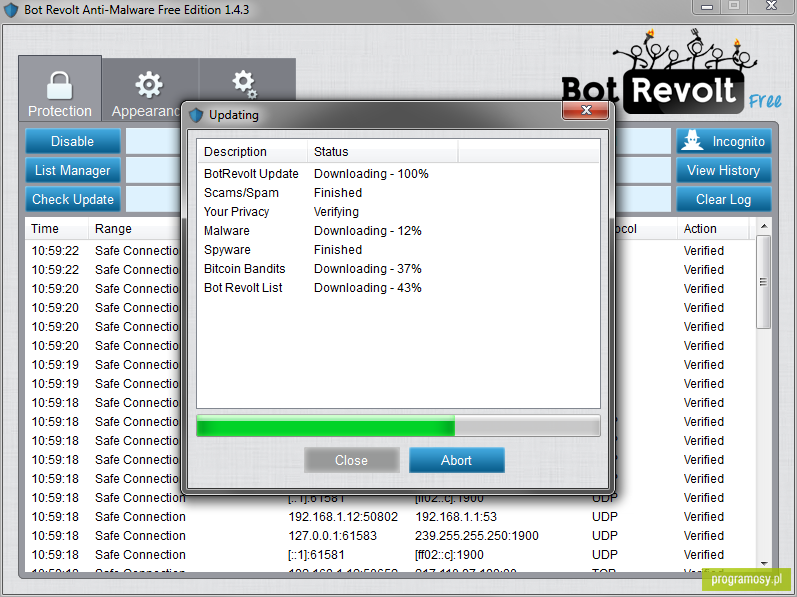Enable Incognito mode

click(724, 141)
